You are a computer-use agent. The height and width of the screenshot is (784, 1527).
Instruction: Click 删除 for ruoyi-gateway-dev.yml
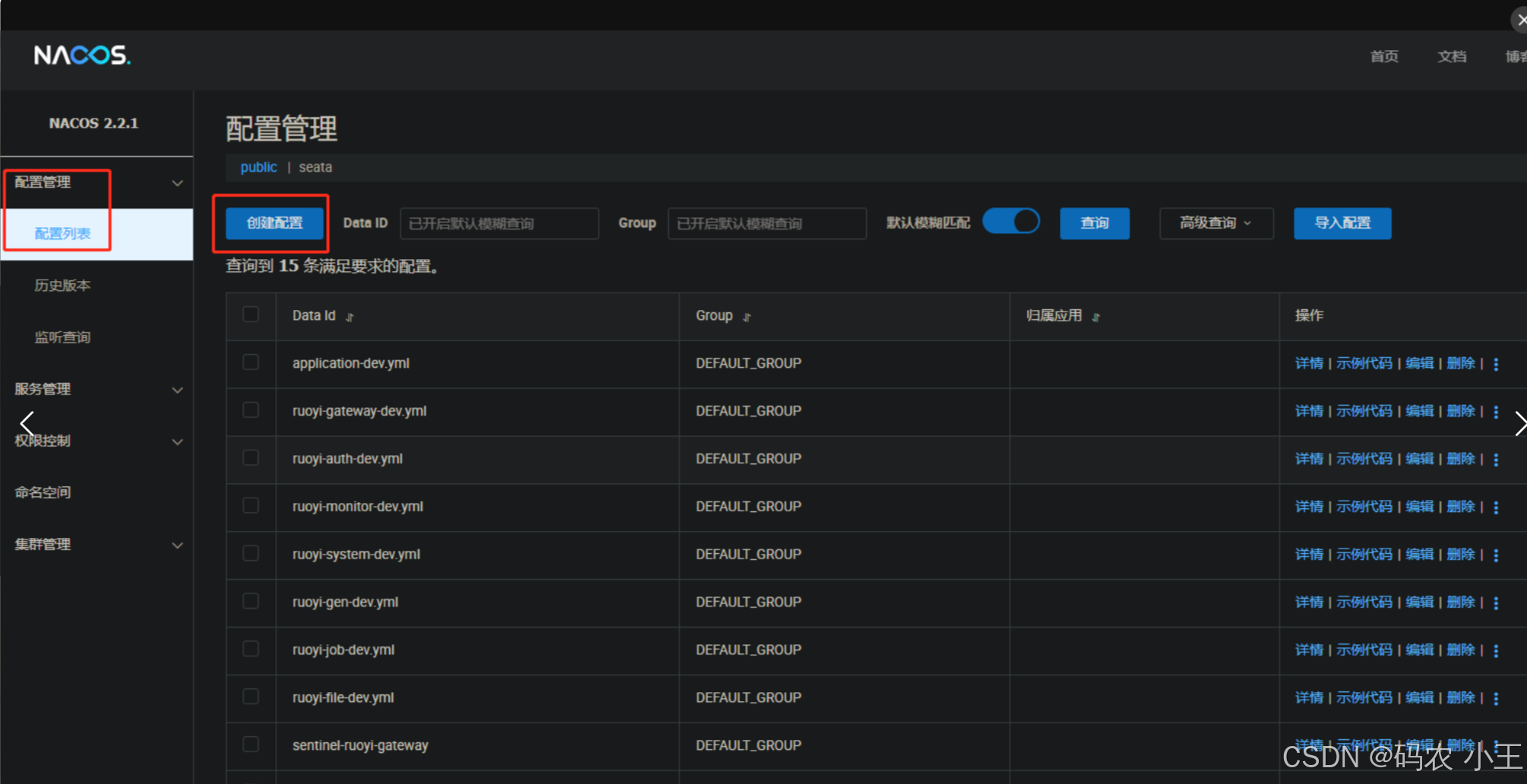(x=1461, y=412)
